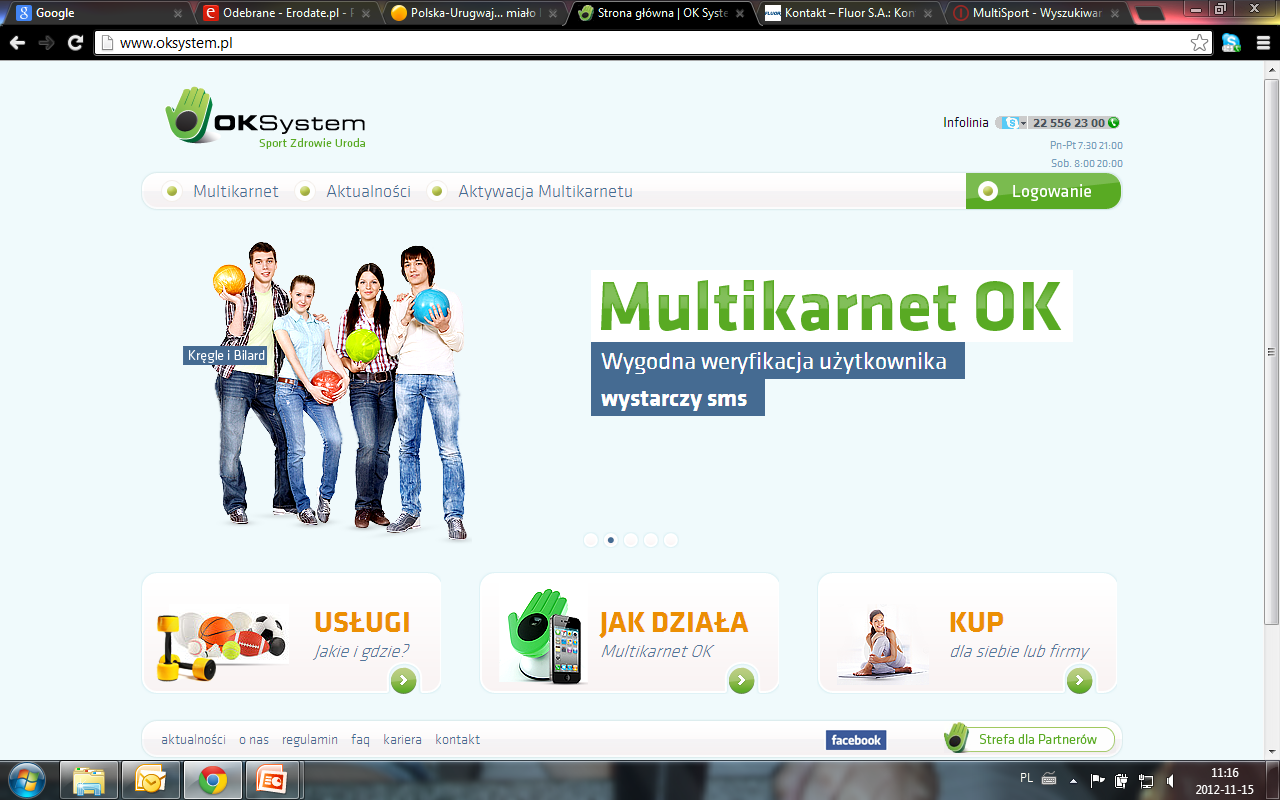Viewport: 1280px width, 800px height.
Task: Open the KUP heading link
Action: (x=976, y=621)
